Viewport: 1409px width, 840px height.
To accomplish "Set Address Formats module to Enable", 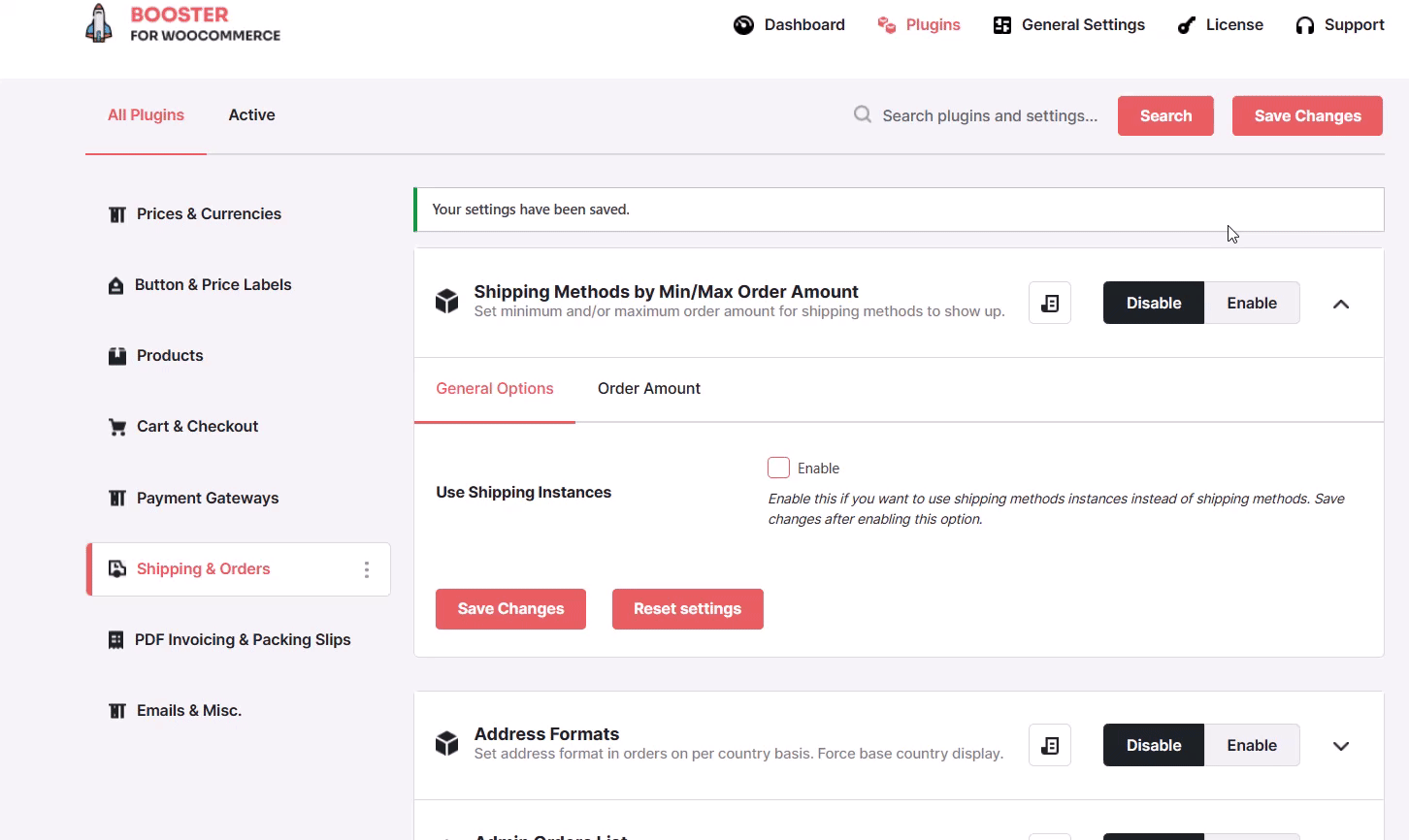I will click(1252, 745).
